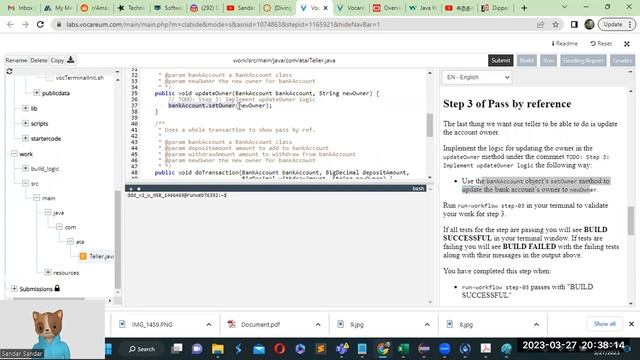Click the Delete button
This screenshot has width=640, height=360.
click(x=38, y=60)
